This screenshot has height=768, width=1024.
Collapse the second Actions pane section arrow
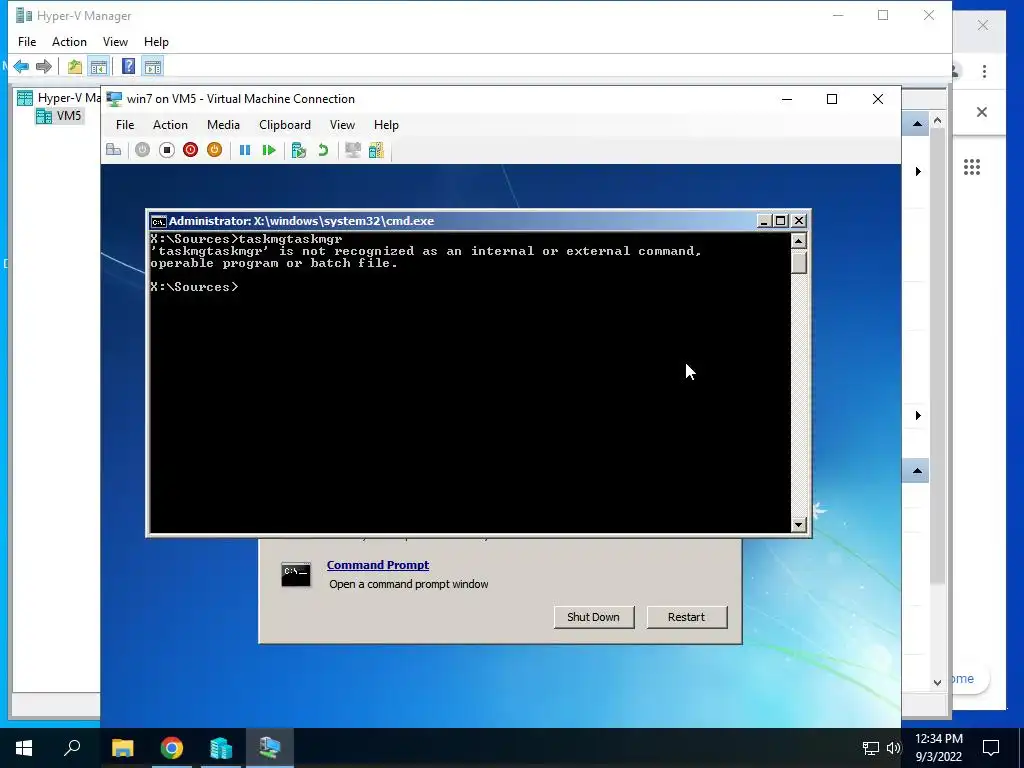[917, 471]
